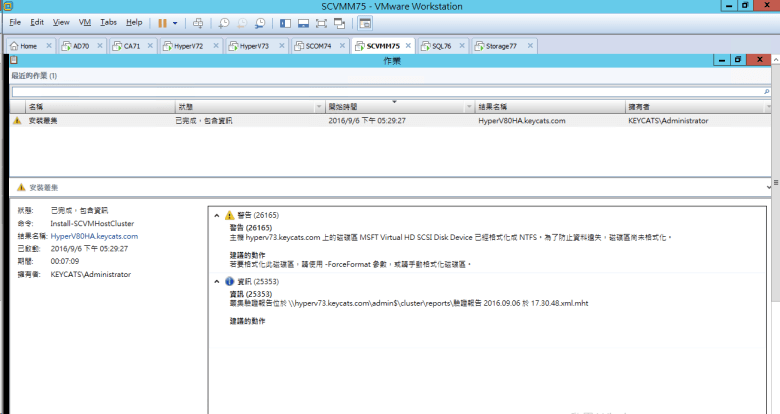
Task: Collapse the 資訊 (25353) section
Action: click(x=217, y=282)
